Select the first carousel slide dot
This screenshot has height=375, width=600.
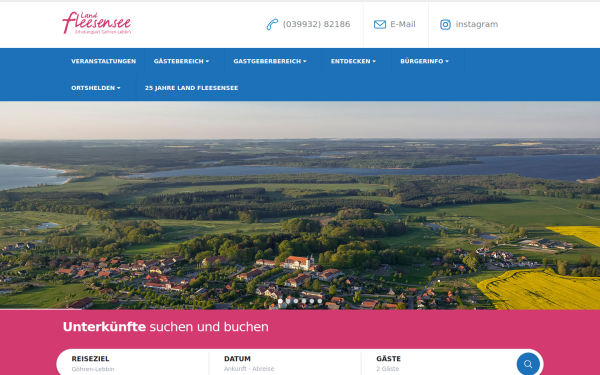coord(280,301)
